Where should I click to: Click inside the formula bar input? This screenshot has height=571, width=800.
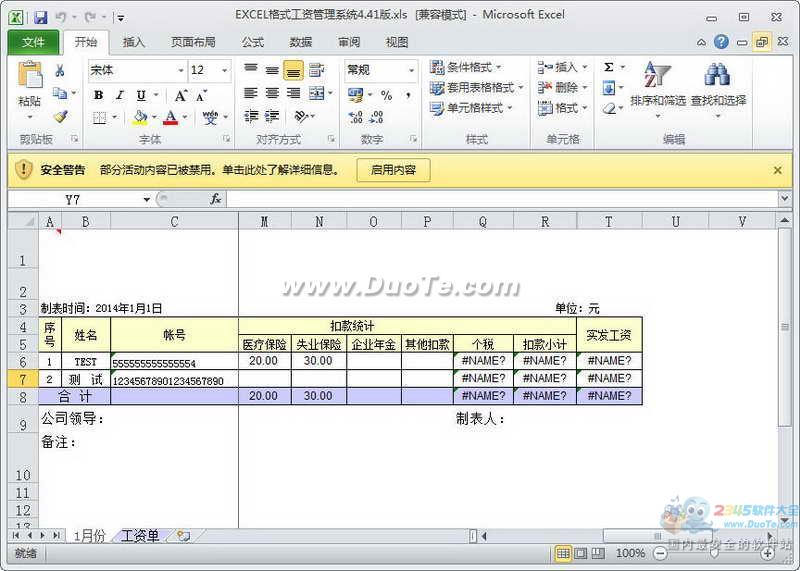pyautogui.click(x=503, y=199)
